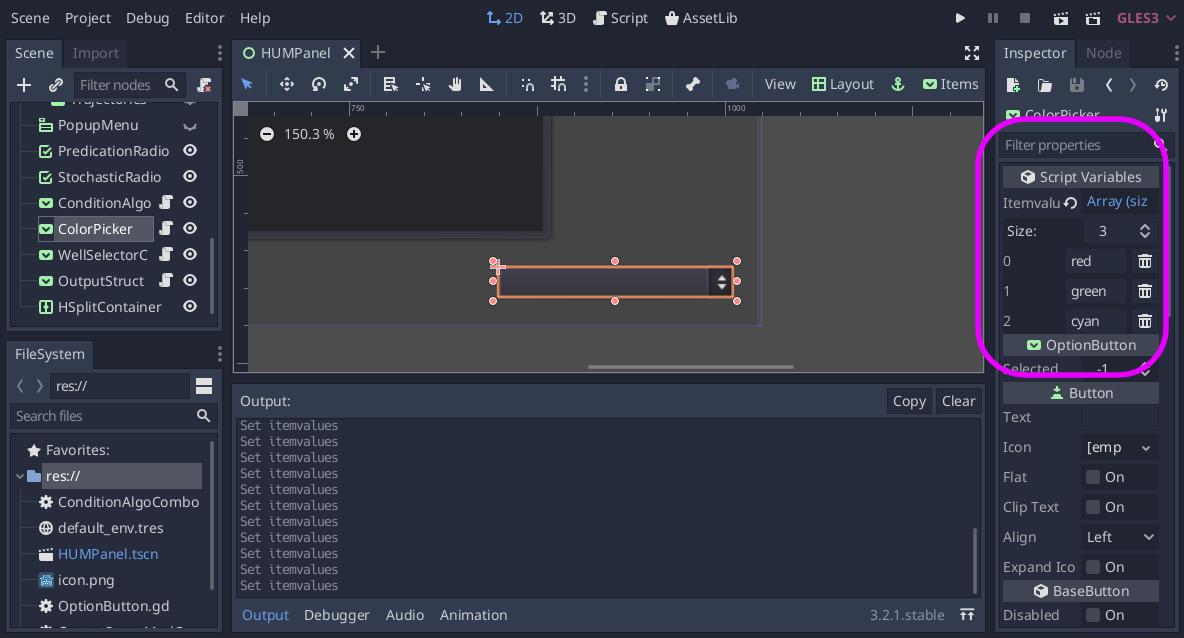This screenshot has width=1184, height=638.
Task: Lock the selected object with padlock icon
Action: [x=620, y=84]
